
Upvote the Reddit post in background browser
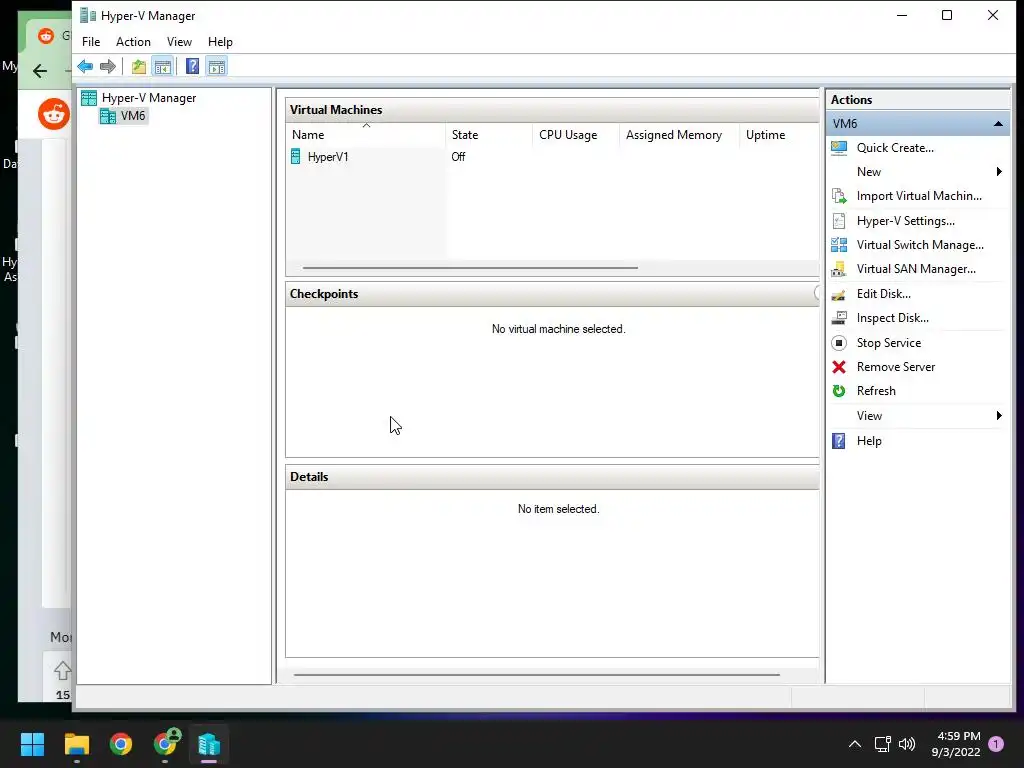(62, 671)
